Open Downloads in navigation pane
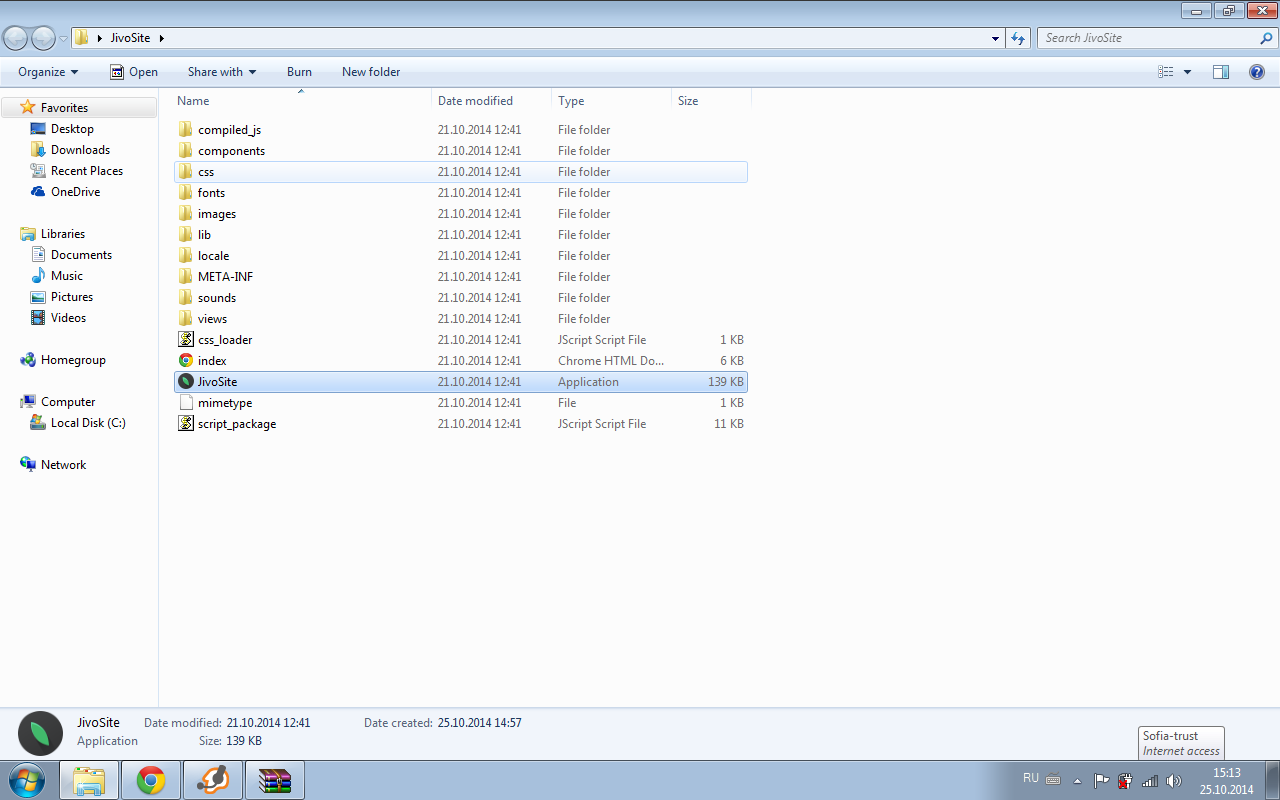This screenshot has width=1280, height=800. (x=80, y=150)
